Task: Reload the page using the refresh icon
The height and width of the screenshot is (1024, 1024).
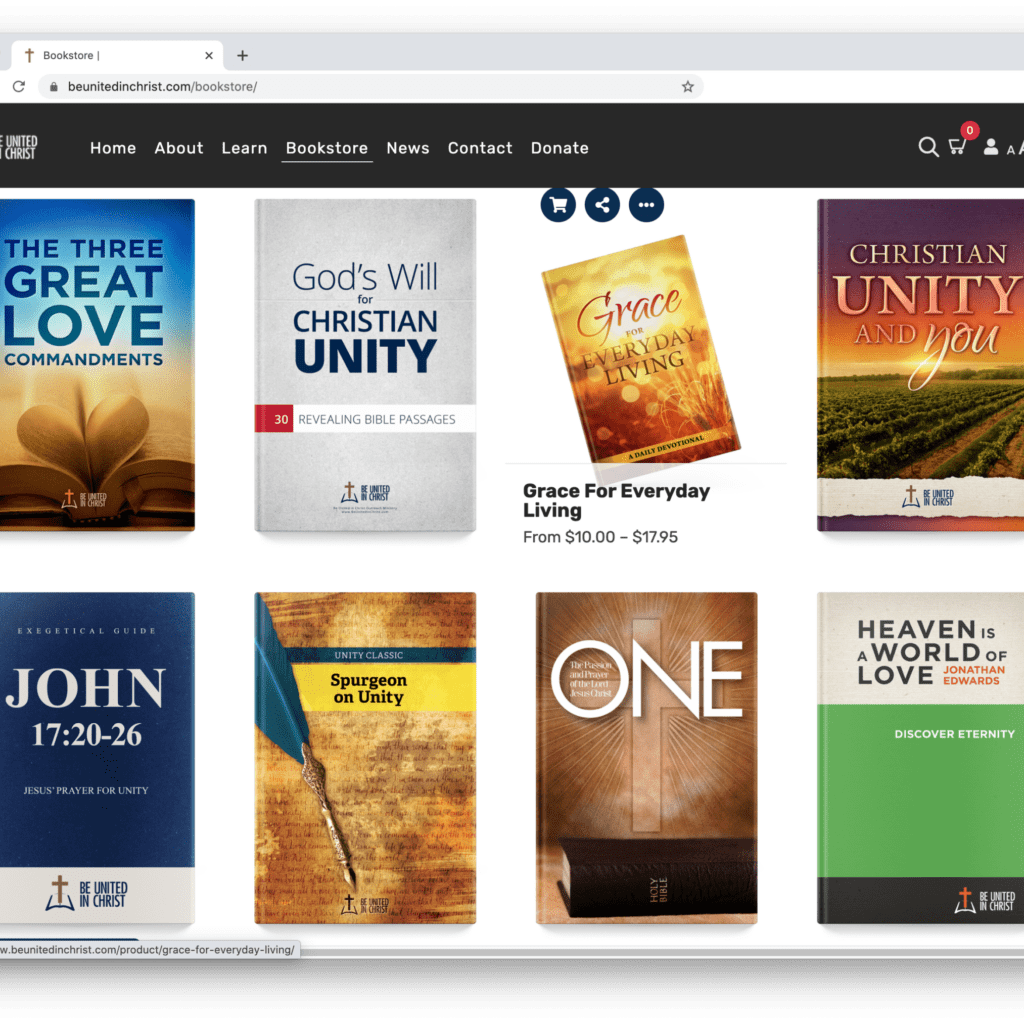Action: click(x=18, y=86)
